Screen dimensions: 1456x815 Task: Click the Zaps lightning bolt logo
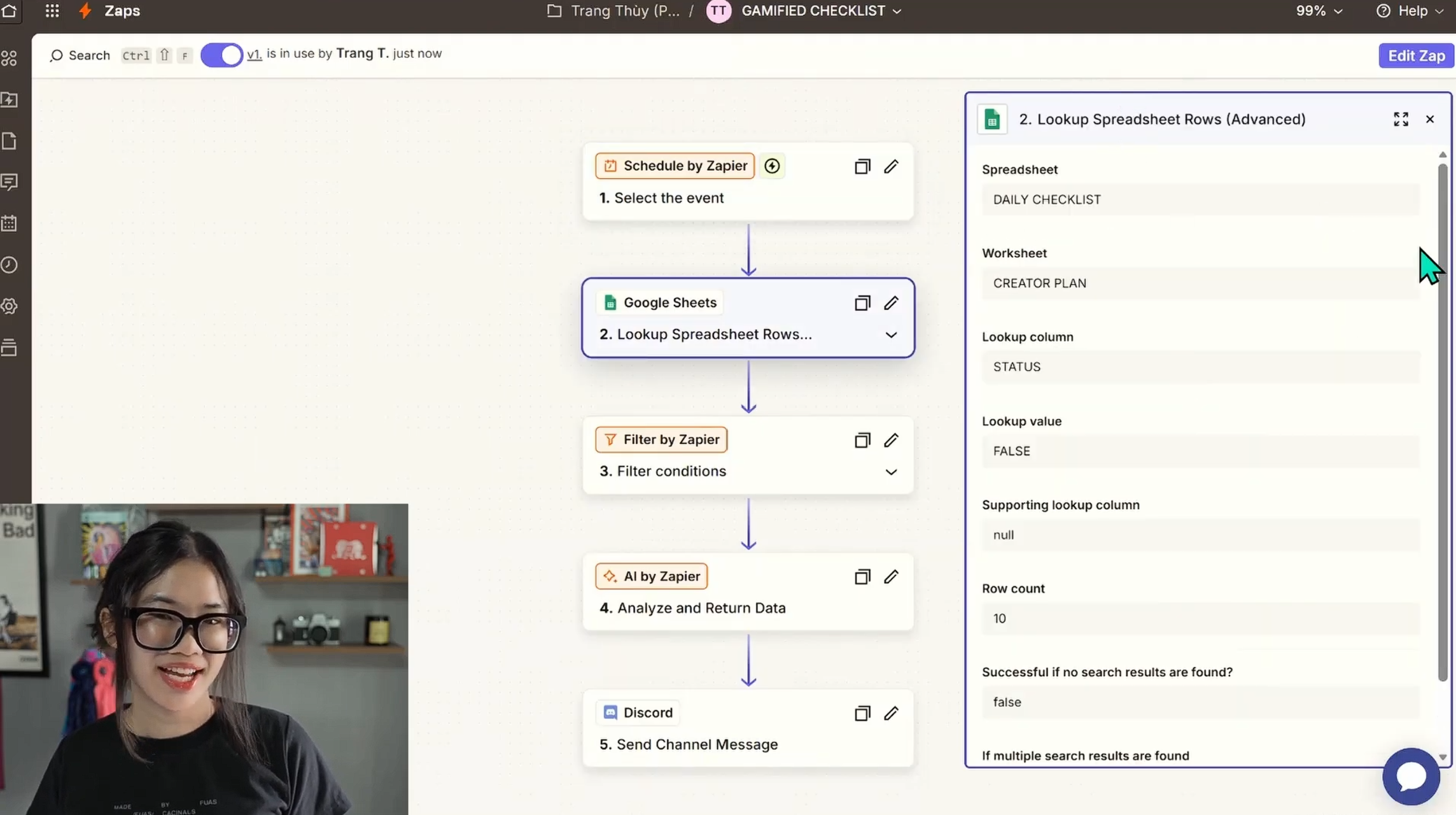[85, 11]
